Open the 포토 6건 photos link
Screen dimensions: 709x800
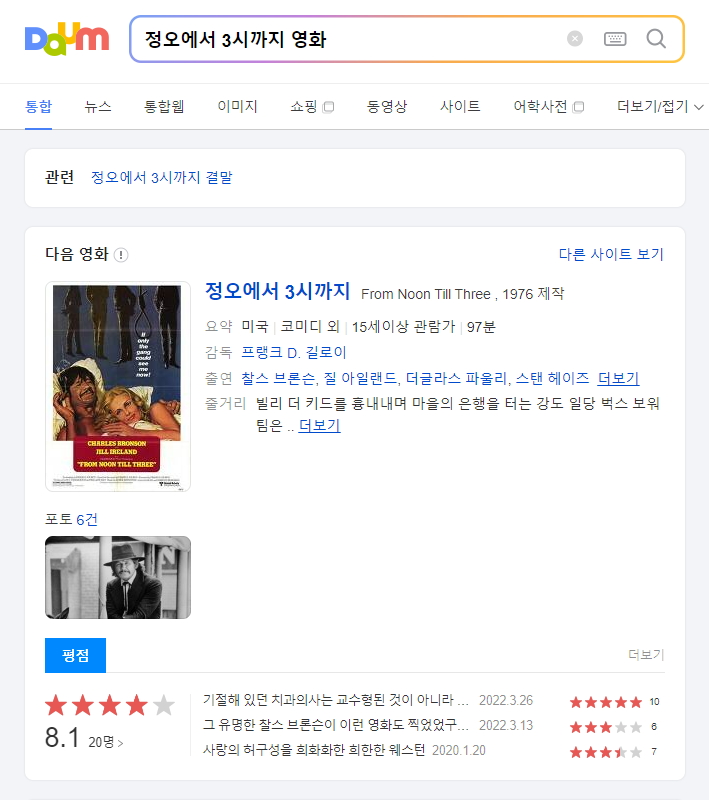tap(71, 519)
